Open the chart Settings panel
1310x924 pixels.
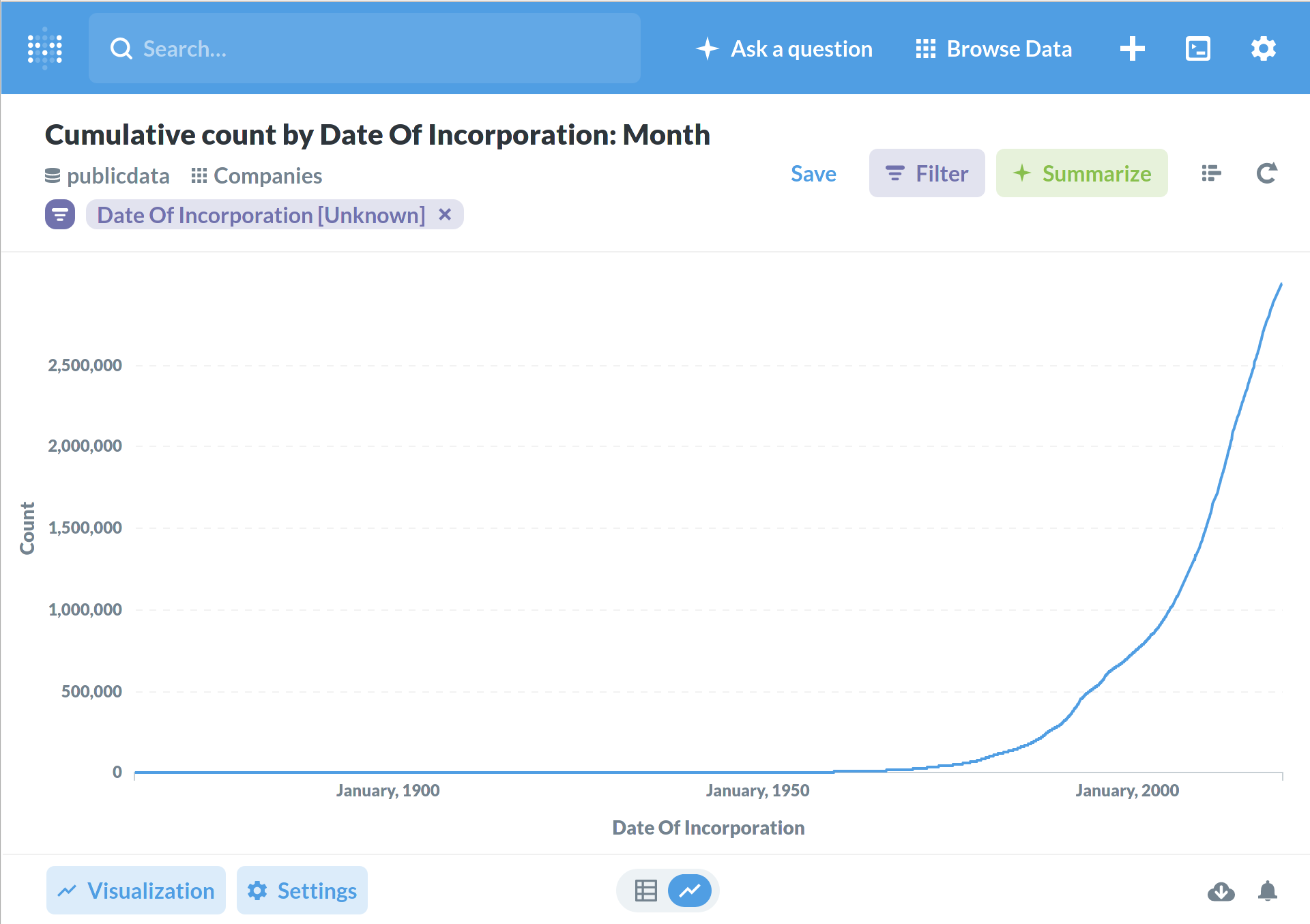coord(302,891)
